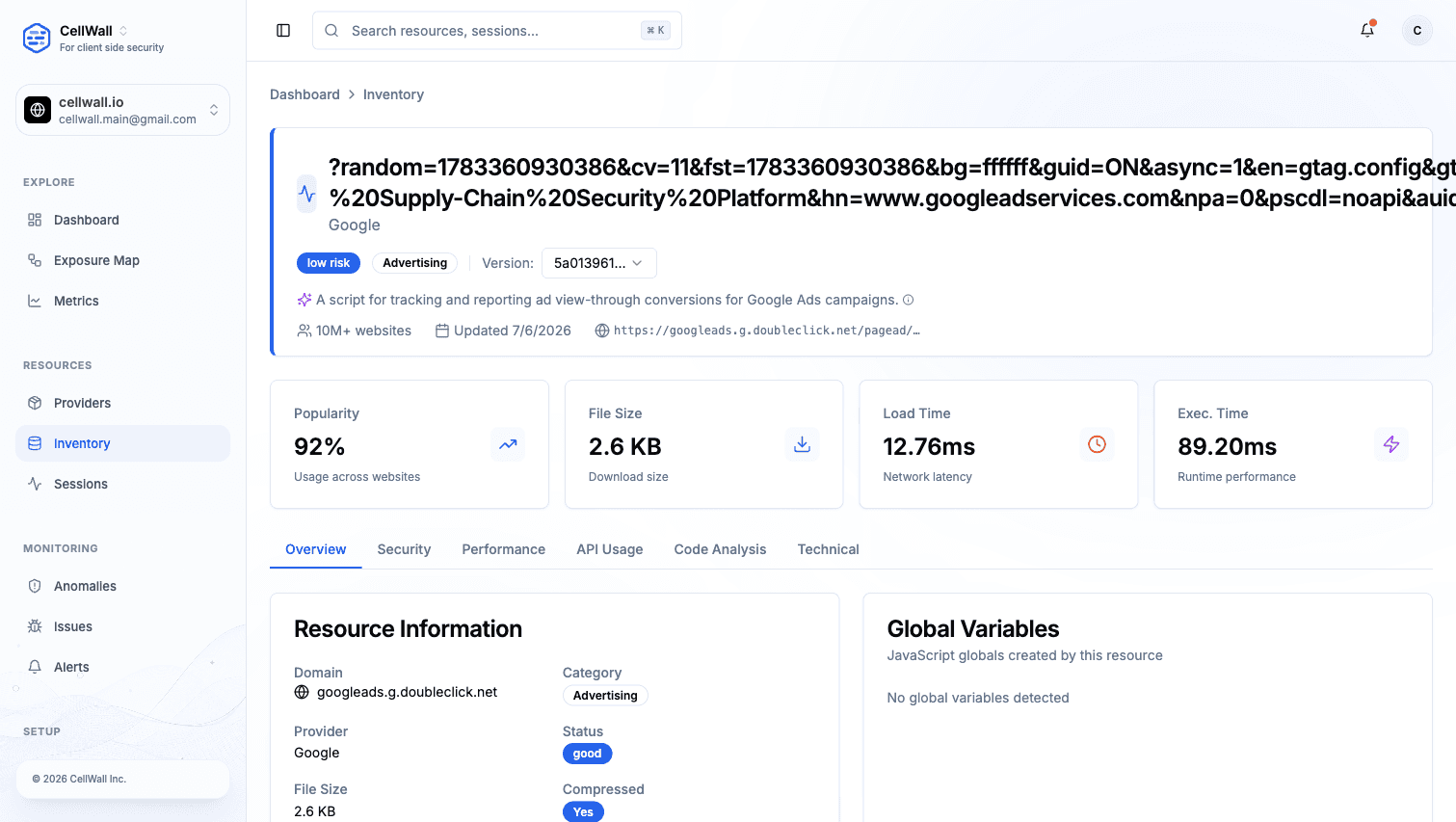Click the search resources input field
This screenshot has height=822, width=1456.
pyautogui.click(x=497, y=31)
